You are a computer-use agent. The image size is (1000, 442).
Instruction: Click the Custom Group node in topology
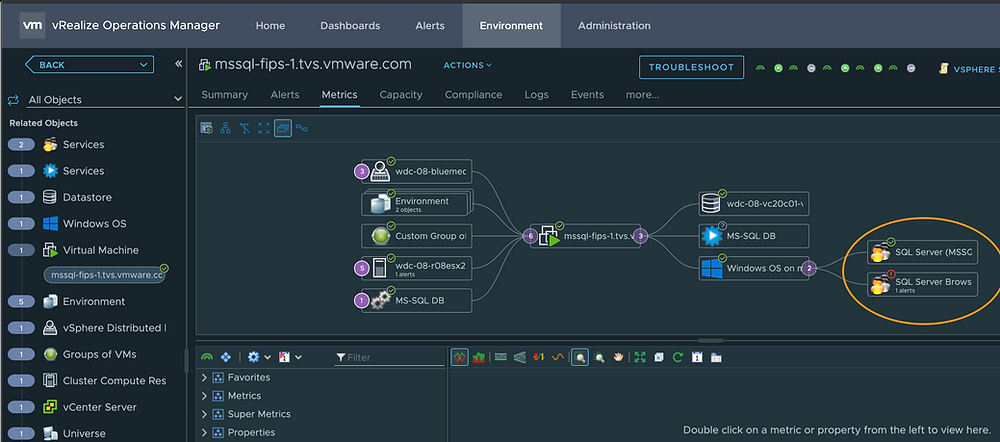point(416,236)
